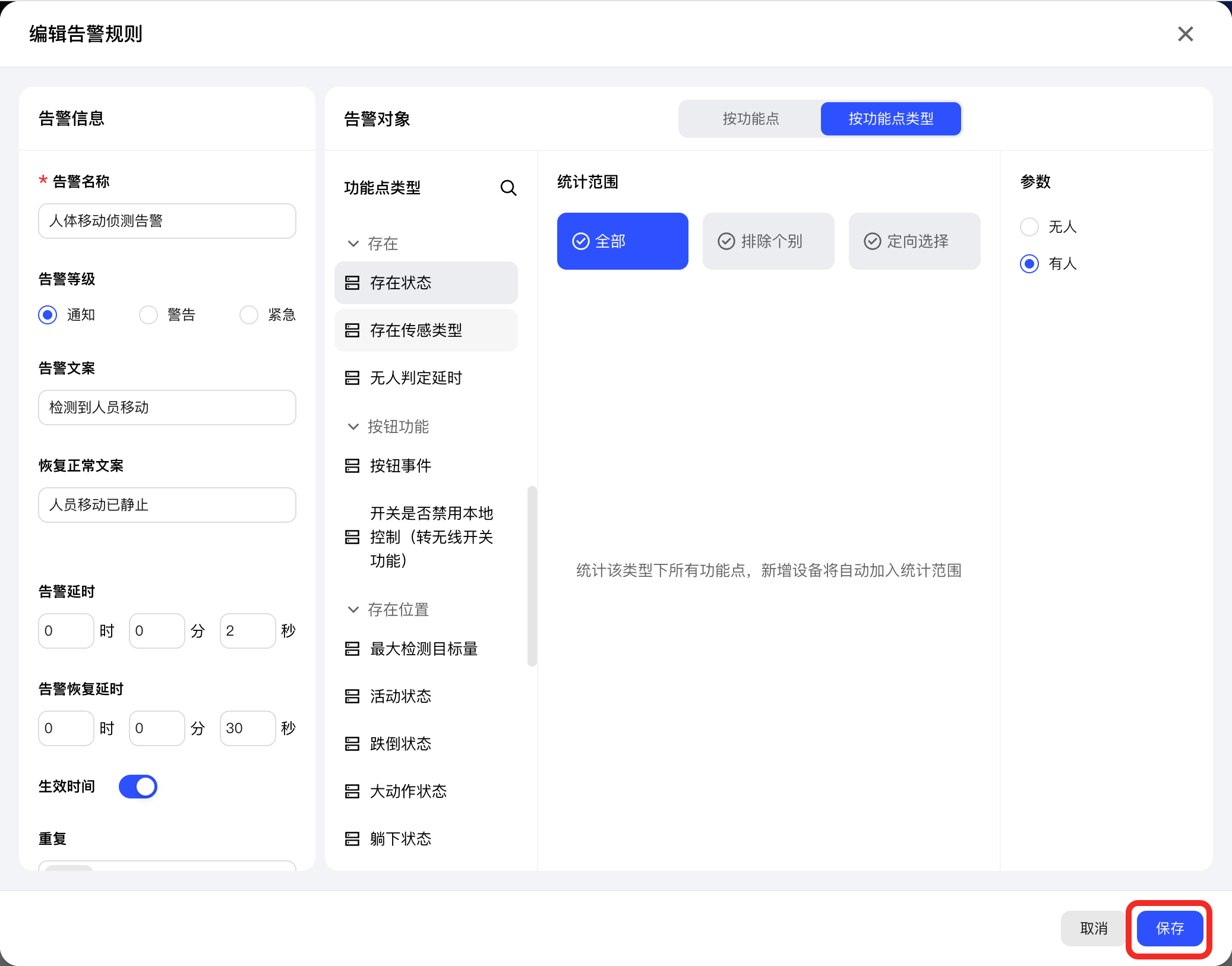Select the 全部 statistics range option
1232x966 pixels.
coord(623,241)
